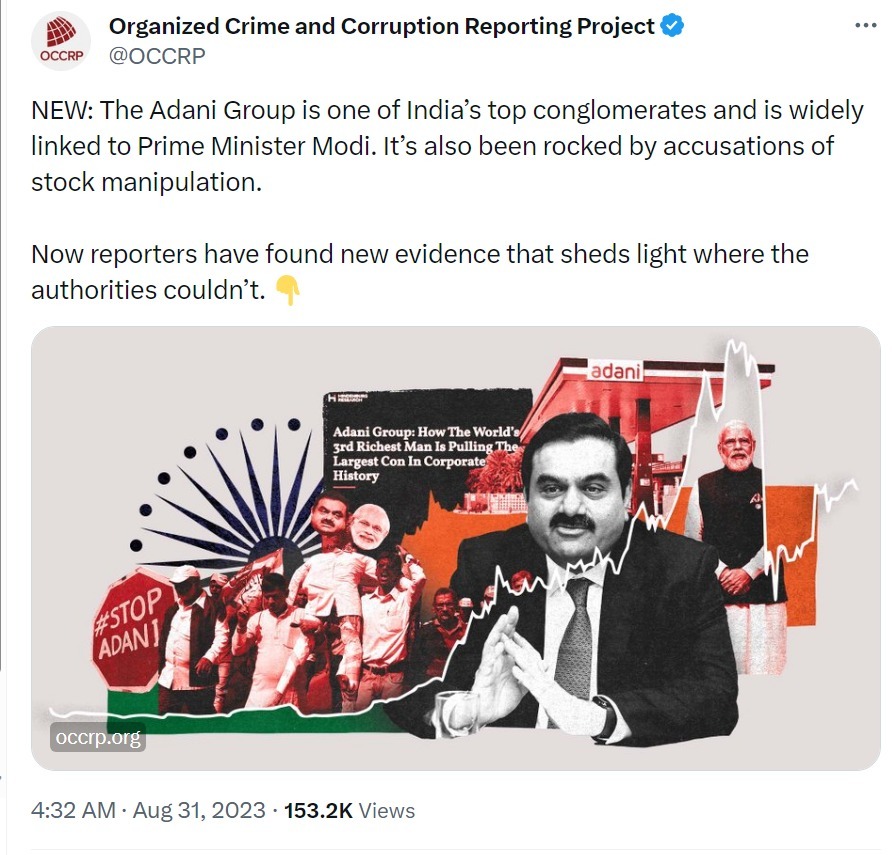
Task: Open the OCCRP profile avatar
Action: click(x=61, y=41)
